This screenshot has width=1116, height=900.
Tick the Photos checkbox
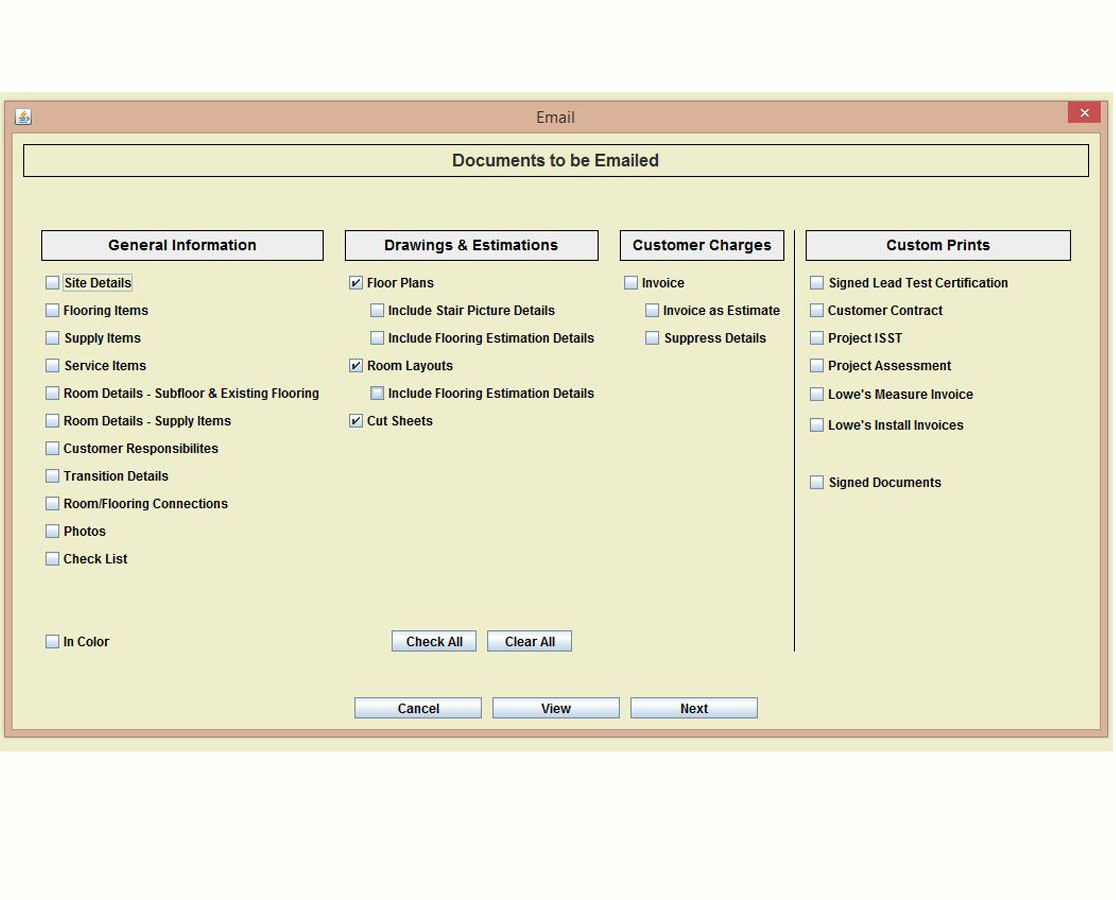tap(53, 532)
